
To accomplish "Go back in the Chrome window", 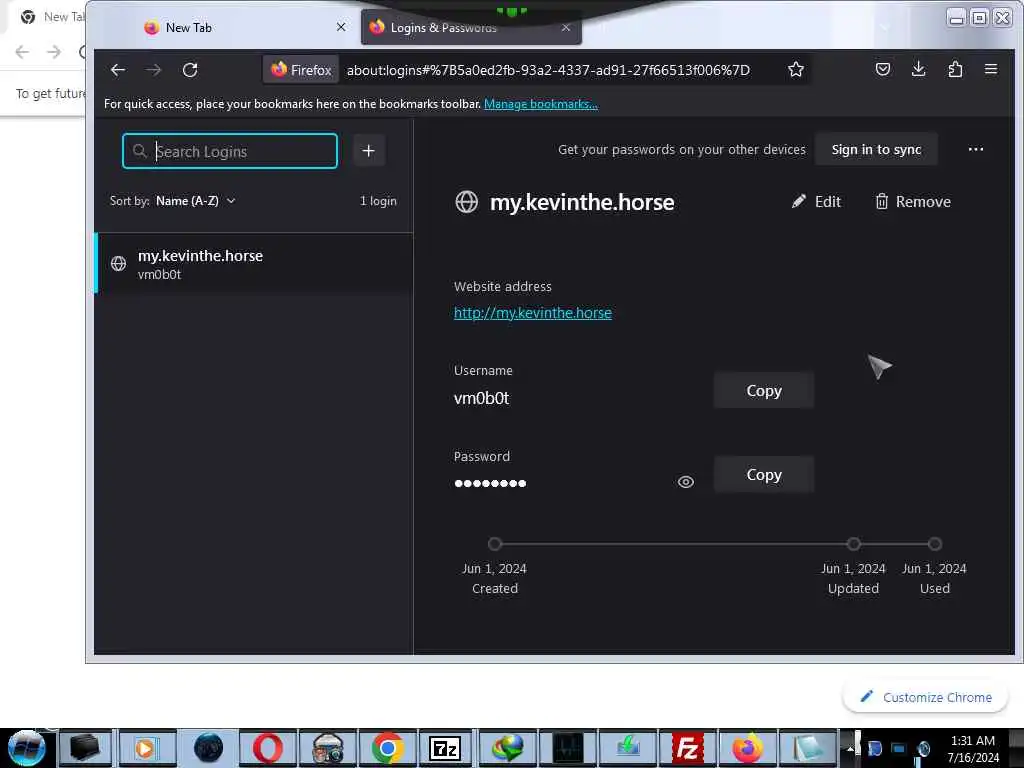I will click(22, 52).
